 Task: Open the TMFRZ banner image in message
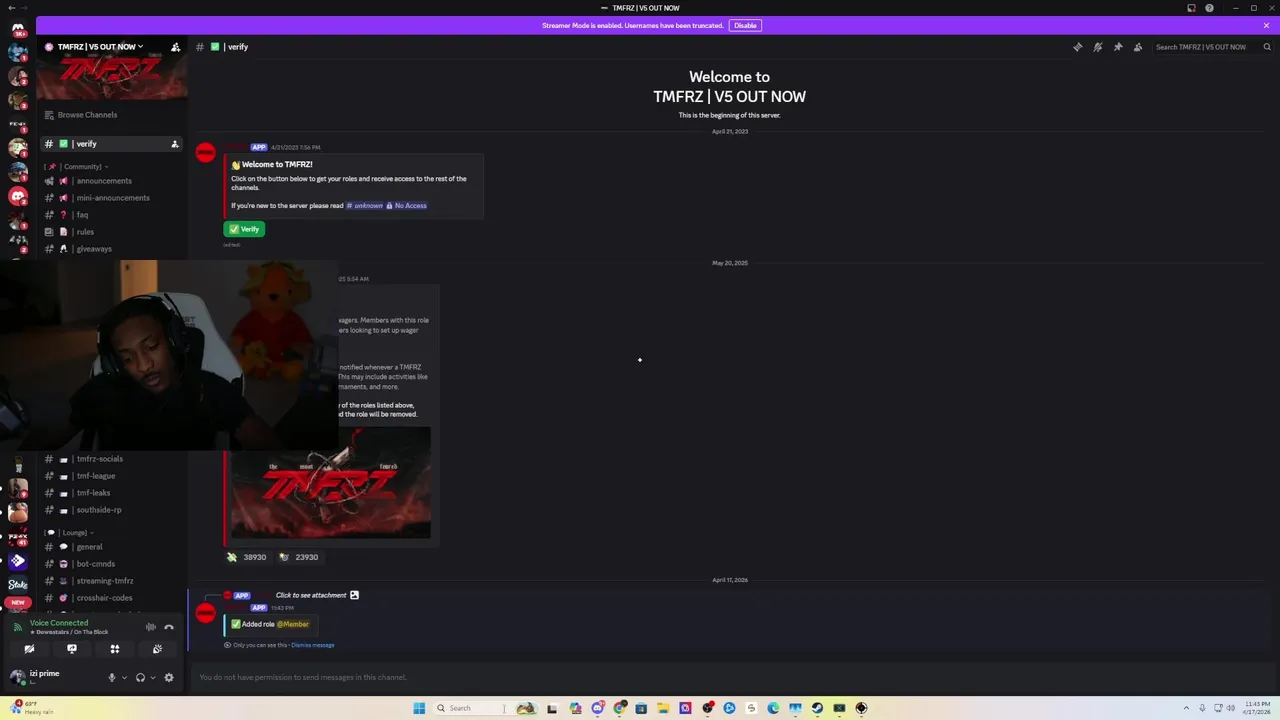point(331,483)
